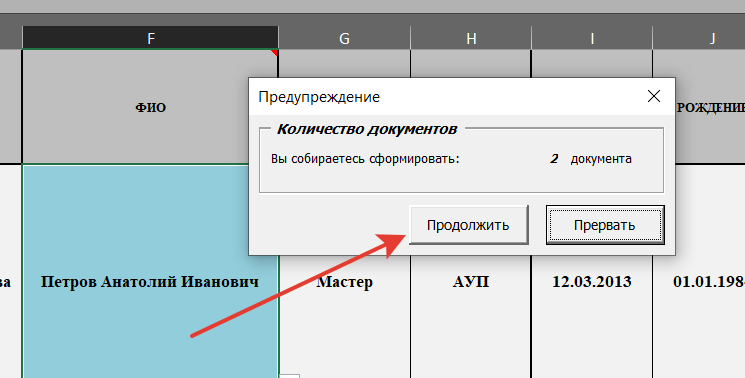Select column F header
745x378 pixels.
point(150,38)
